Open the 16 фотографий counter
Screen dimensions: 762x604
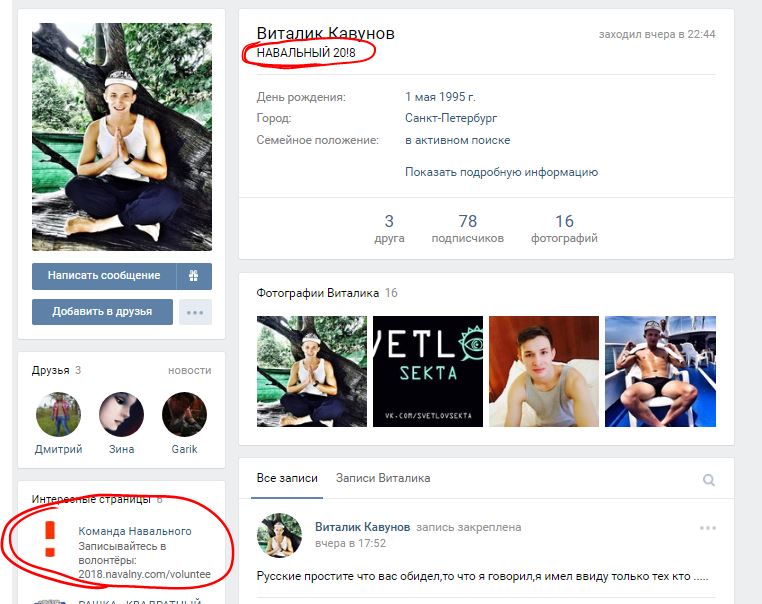click(x=564, y=228)
